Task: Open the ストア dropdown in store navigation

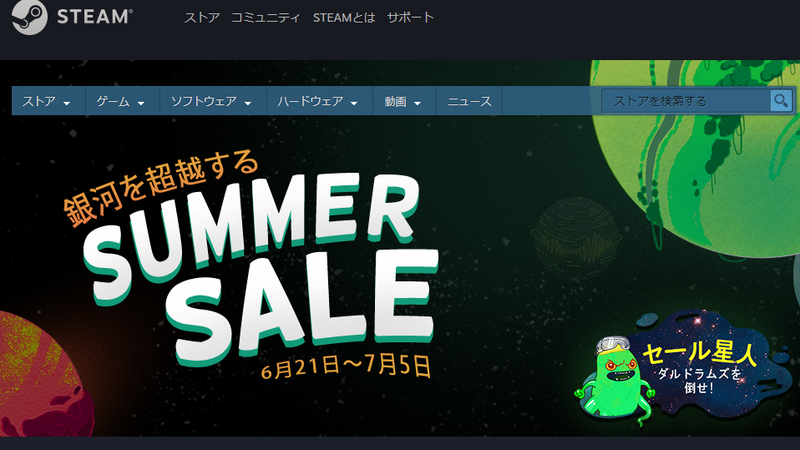Action: tap(47, 101)
